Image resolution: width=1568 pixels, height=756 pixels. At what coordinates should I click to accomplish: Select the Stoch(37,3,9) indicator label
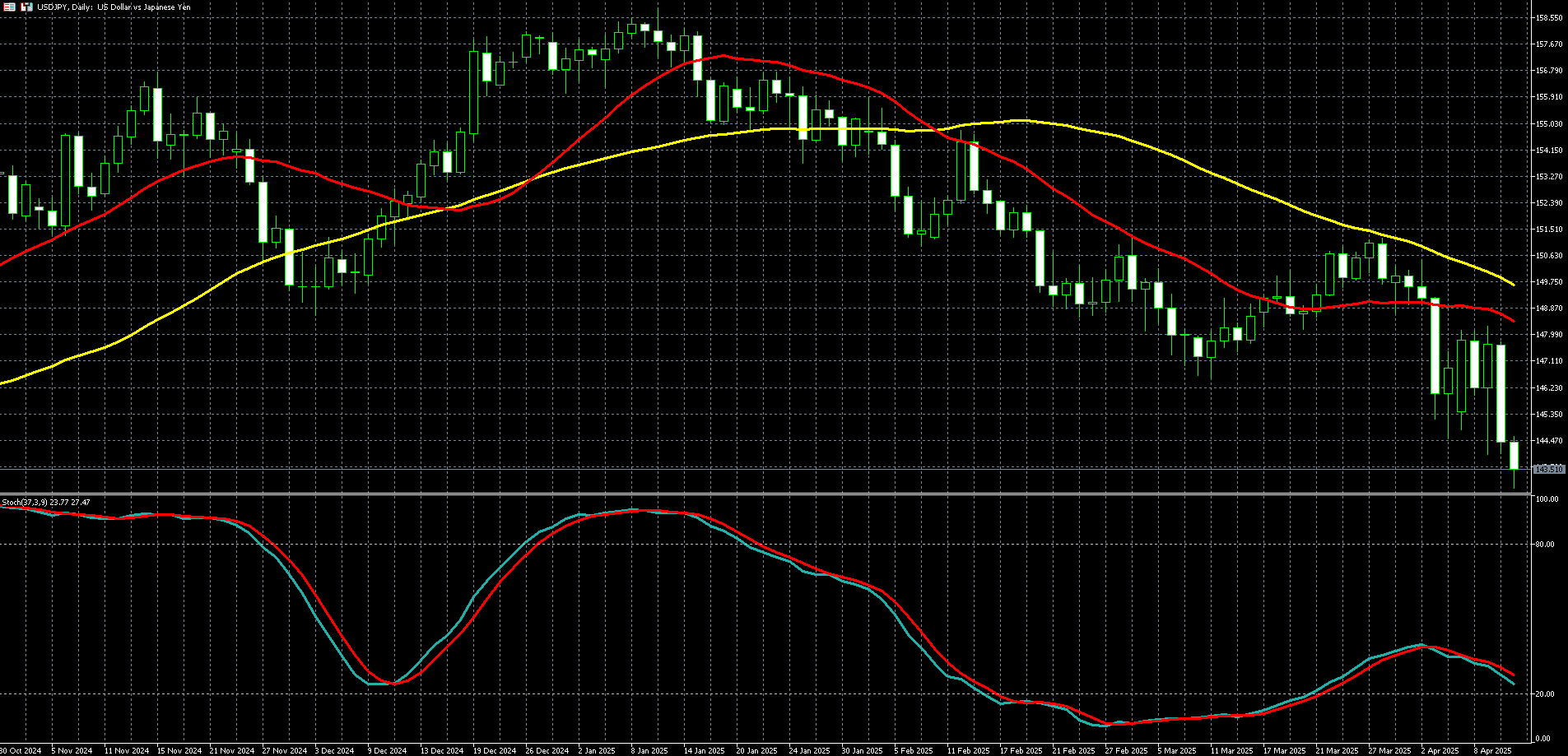[46, 502]
